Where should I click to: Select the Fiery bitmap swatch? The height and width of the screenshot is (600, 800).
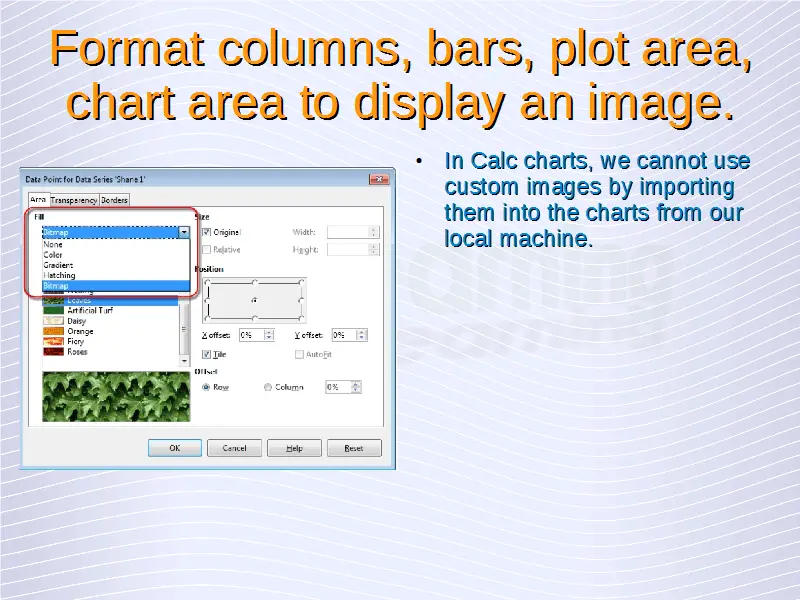point(77,341)
